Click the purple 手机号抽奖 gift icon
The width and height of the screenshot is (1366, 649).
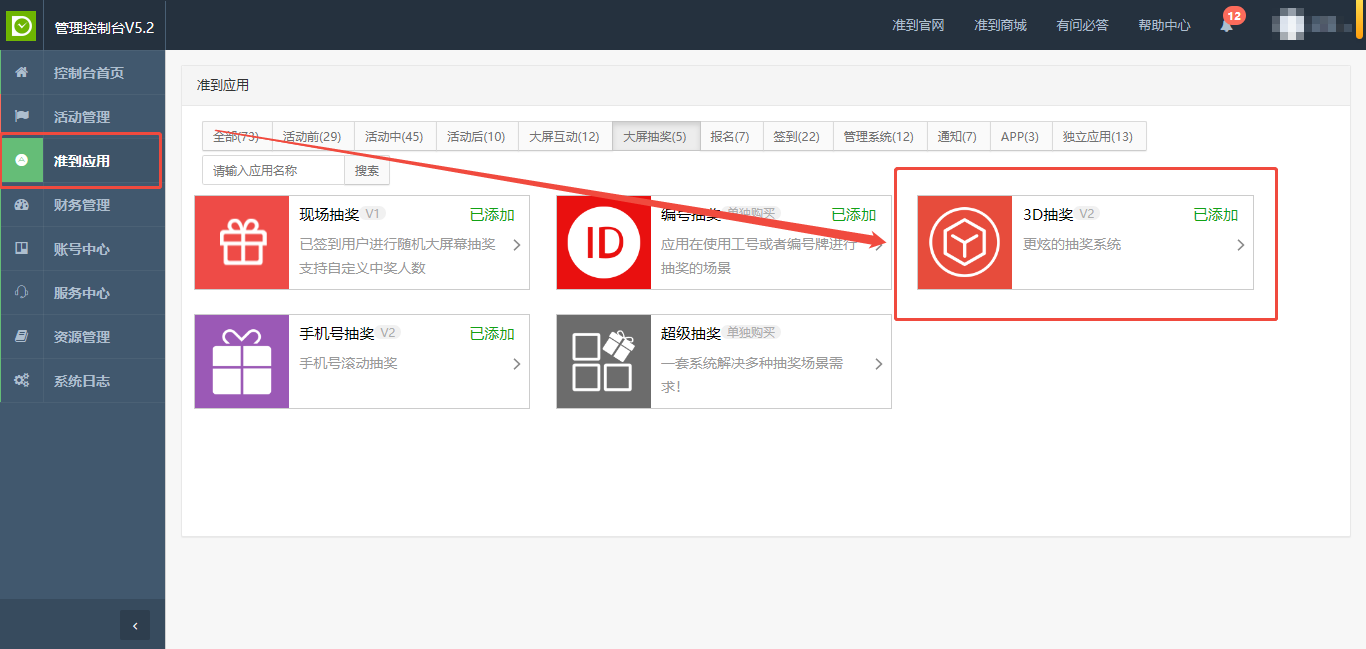point(242,362)
